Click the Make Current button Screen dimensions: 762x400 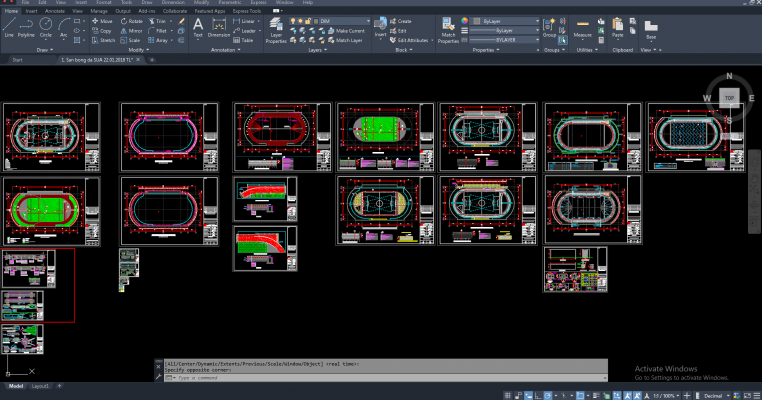click(x=349, y=31)
